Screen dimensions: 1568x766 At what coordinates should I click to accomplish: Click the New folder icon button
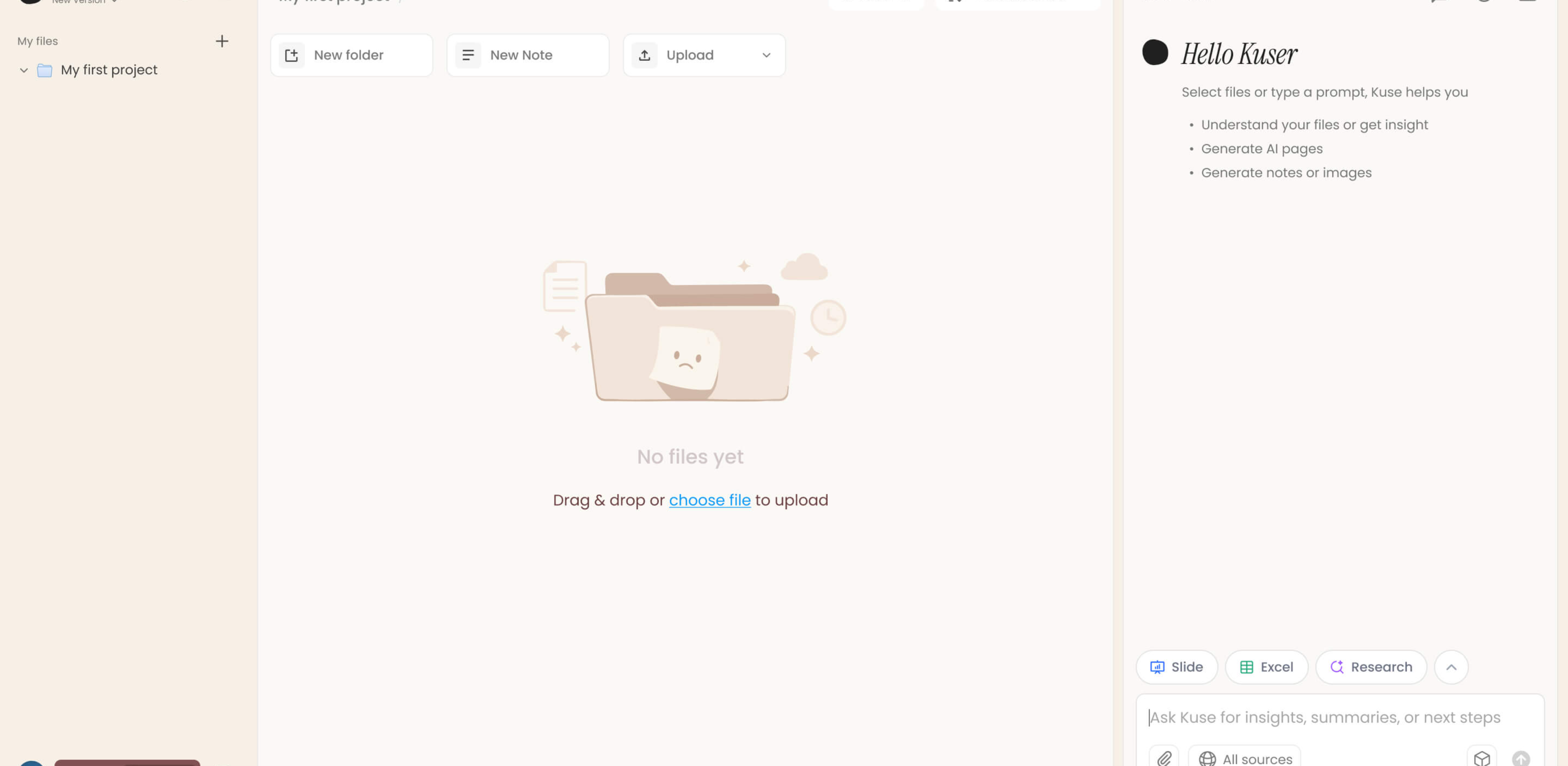click(x=292, y=56)
